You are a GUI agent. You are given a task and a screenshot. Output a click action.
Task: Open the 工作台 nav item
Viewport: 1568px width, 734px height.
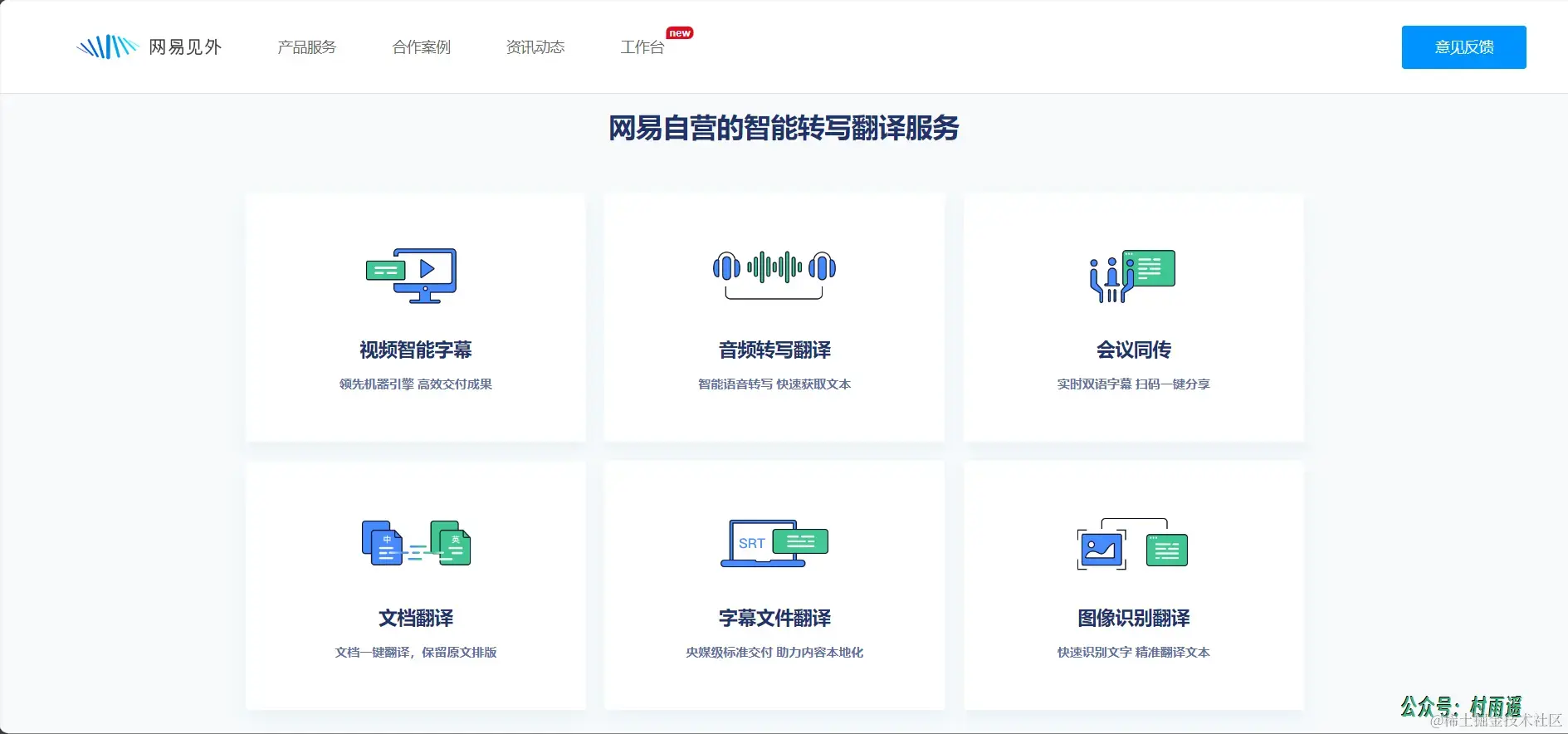642,47
